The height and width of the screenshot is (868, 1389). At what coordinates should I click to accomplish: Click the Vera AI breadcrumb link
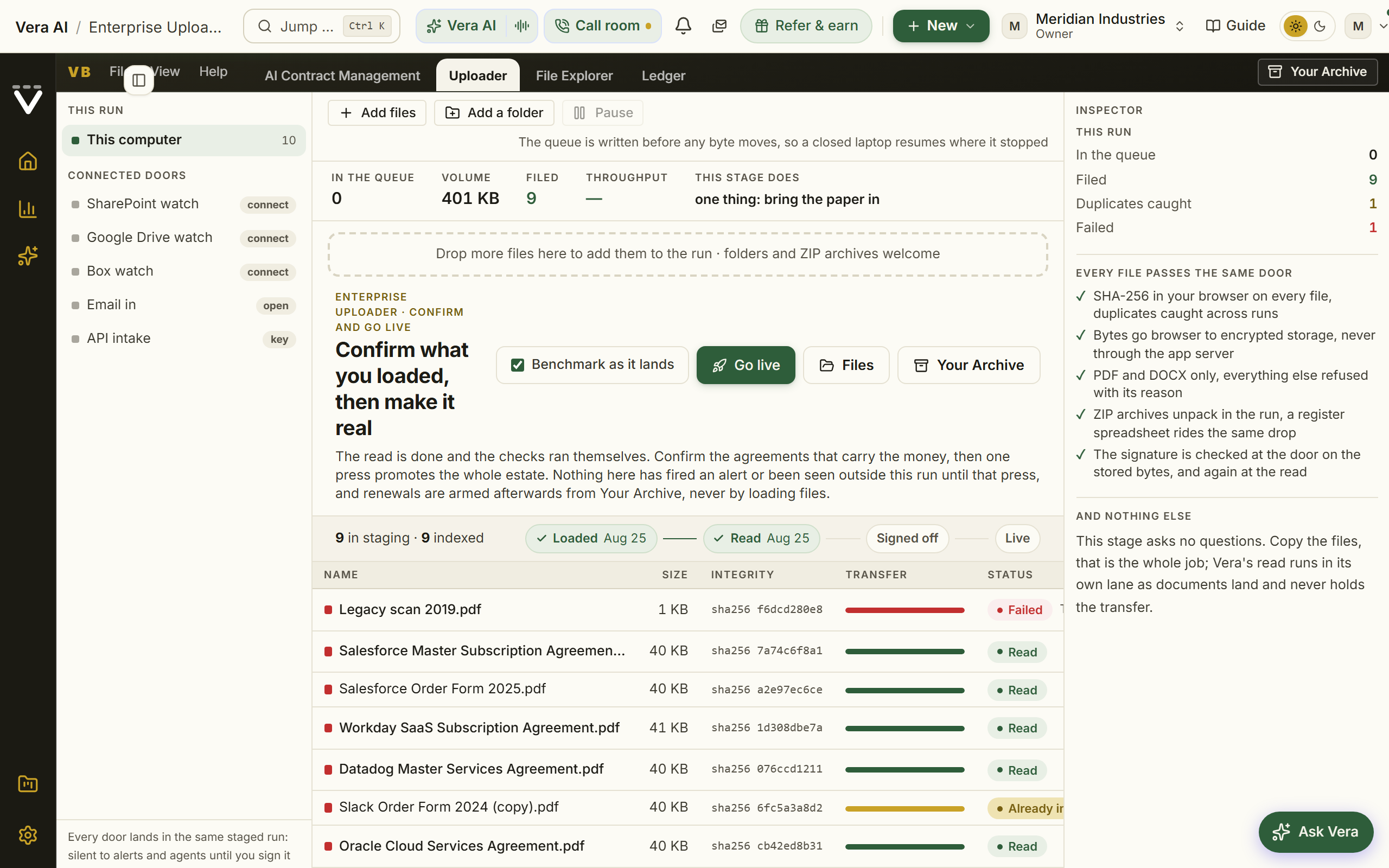41,27
